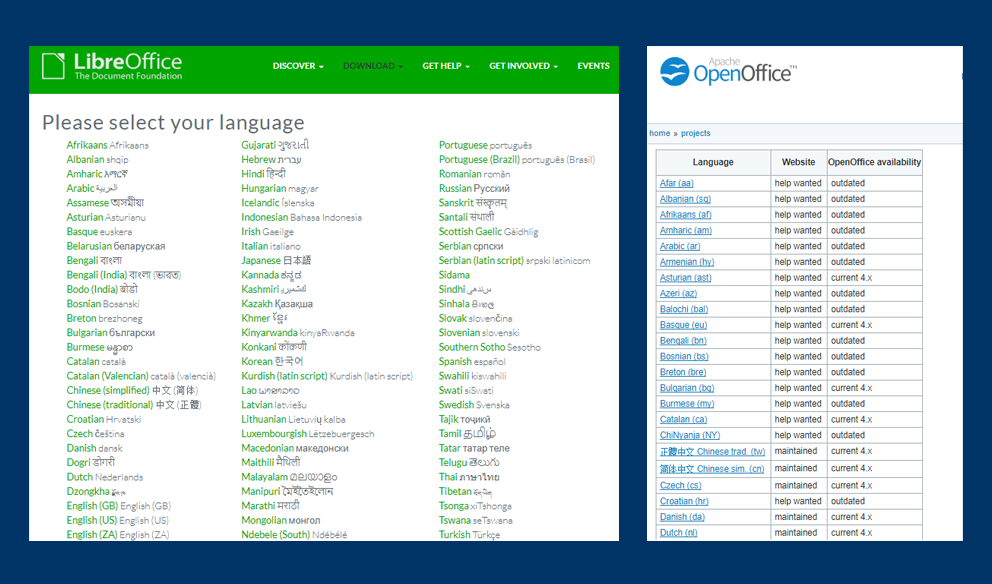Click the Czech (cs) table link
This screenshot has width=992, height=584.
tap(680, 485)
